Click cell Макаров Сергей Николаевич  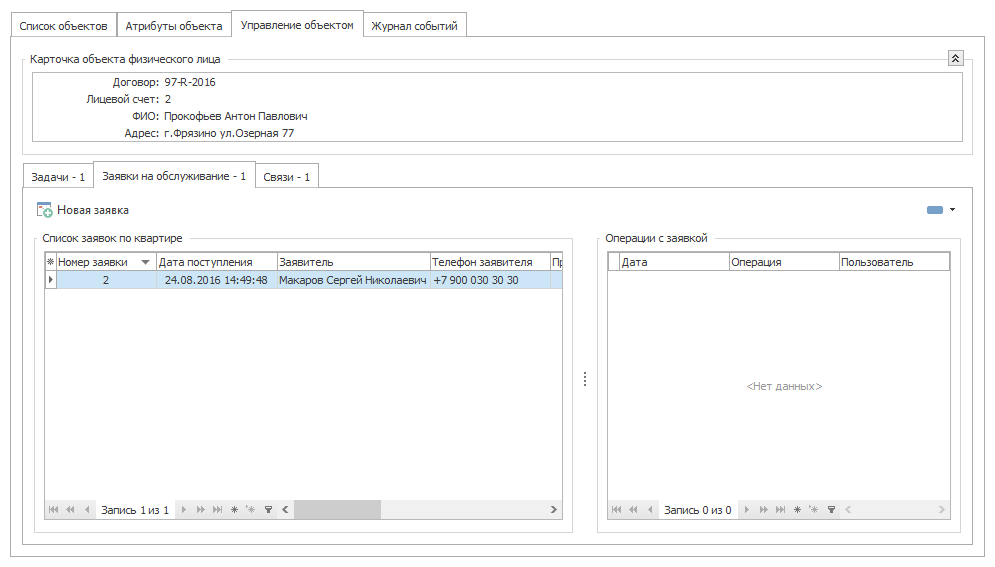coord(353,280)
